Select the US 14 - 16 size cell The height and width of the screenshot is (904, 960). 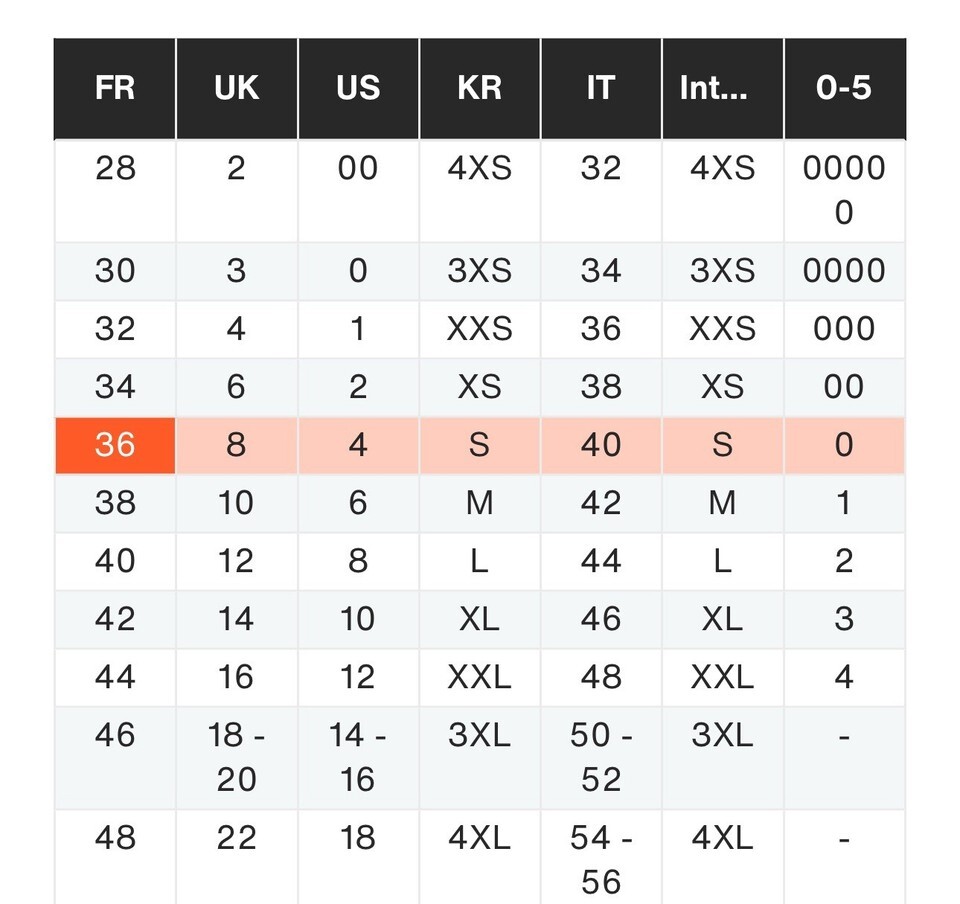pyautogui.click(x=358, y=757)
